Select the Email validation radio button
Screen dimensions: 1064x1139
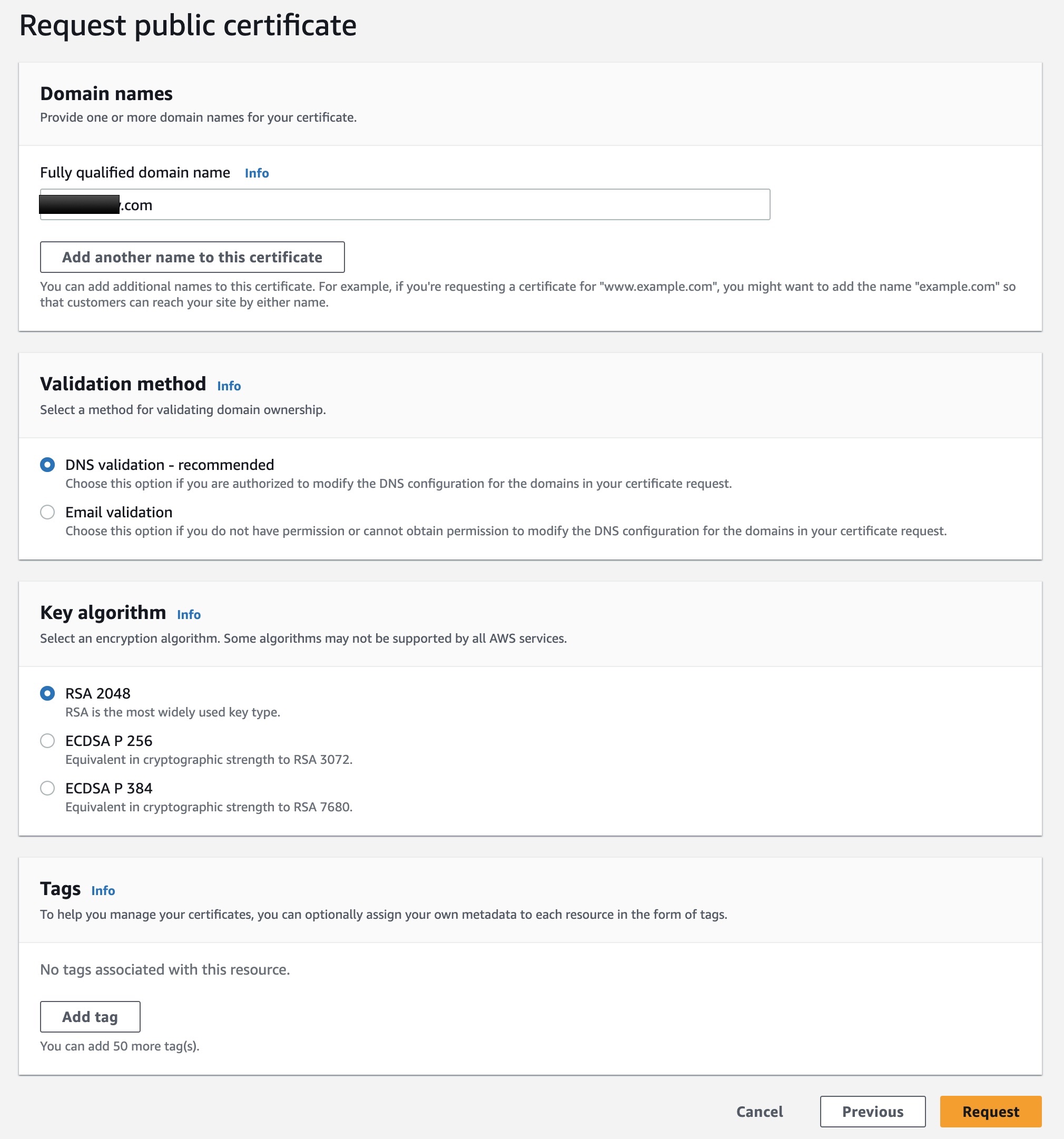tap(47, 512)
